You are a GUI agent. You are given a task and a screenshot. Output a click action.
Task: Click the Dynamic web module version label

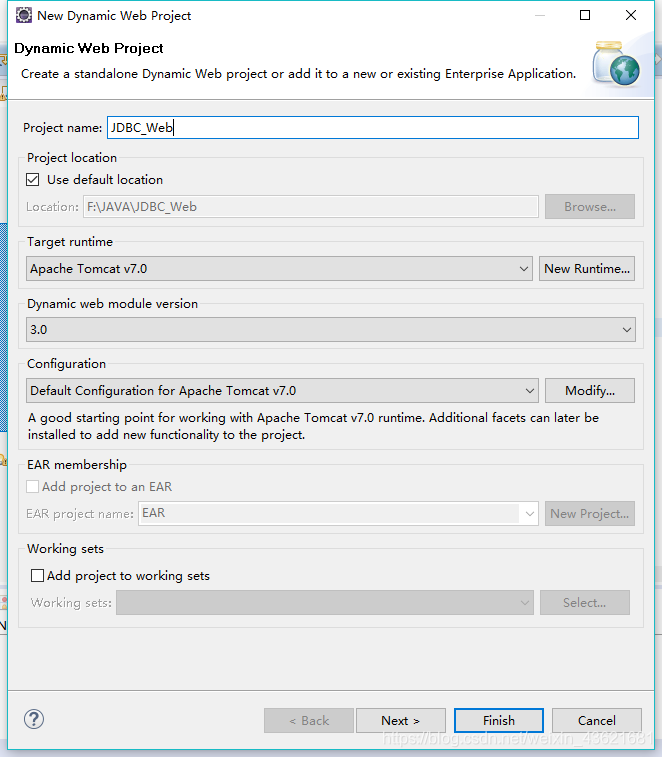(113, 304)
